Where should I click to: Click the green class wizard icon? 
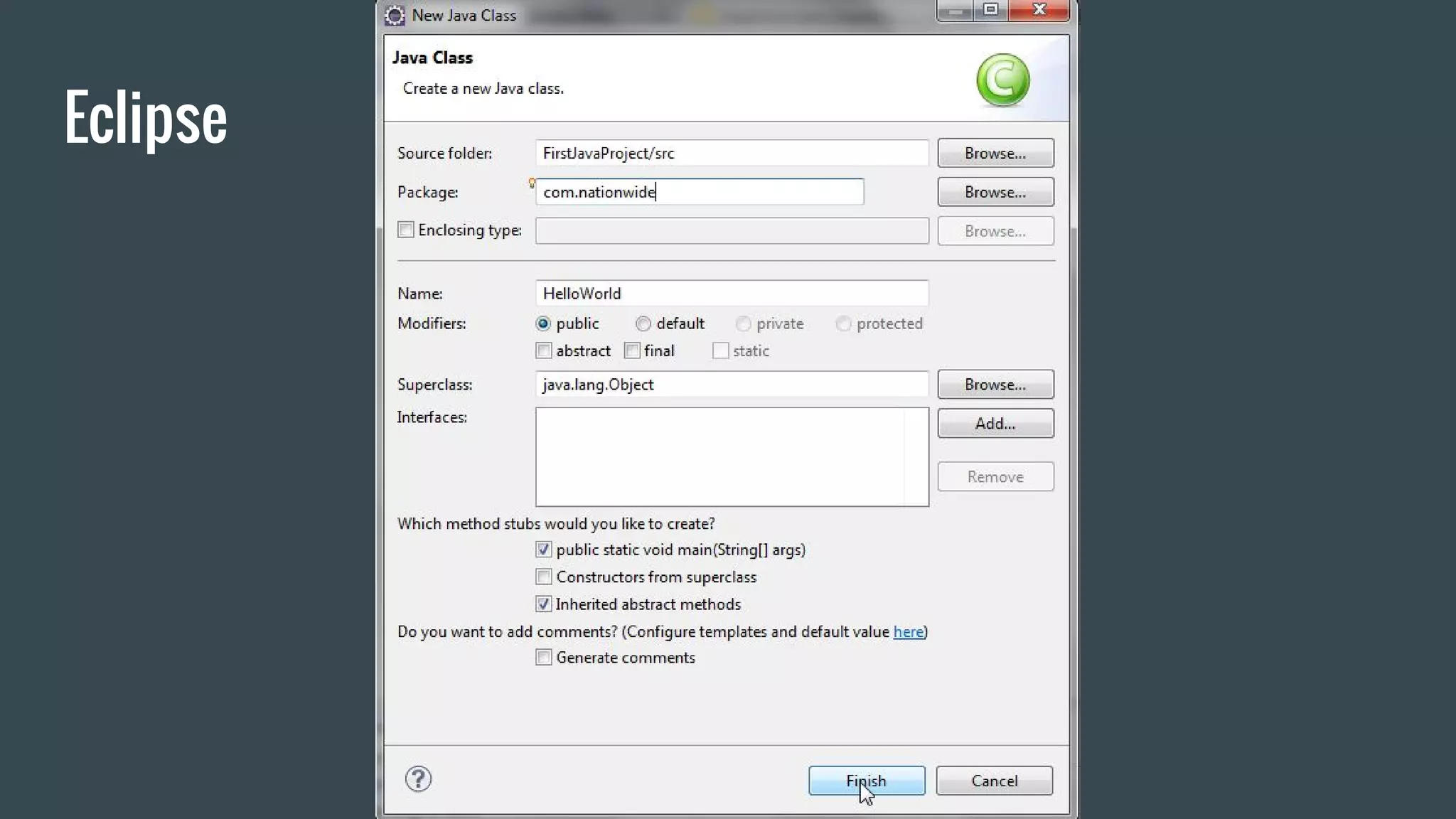click(1002, 80)
